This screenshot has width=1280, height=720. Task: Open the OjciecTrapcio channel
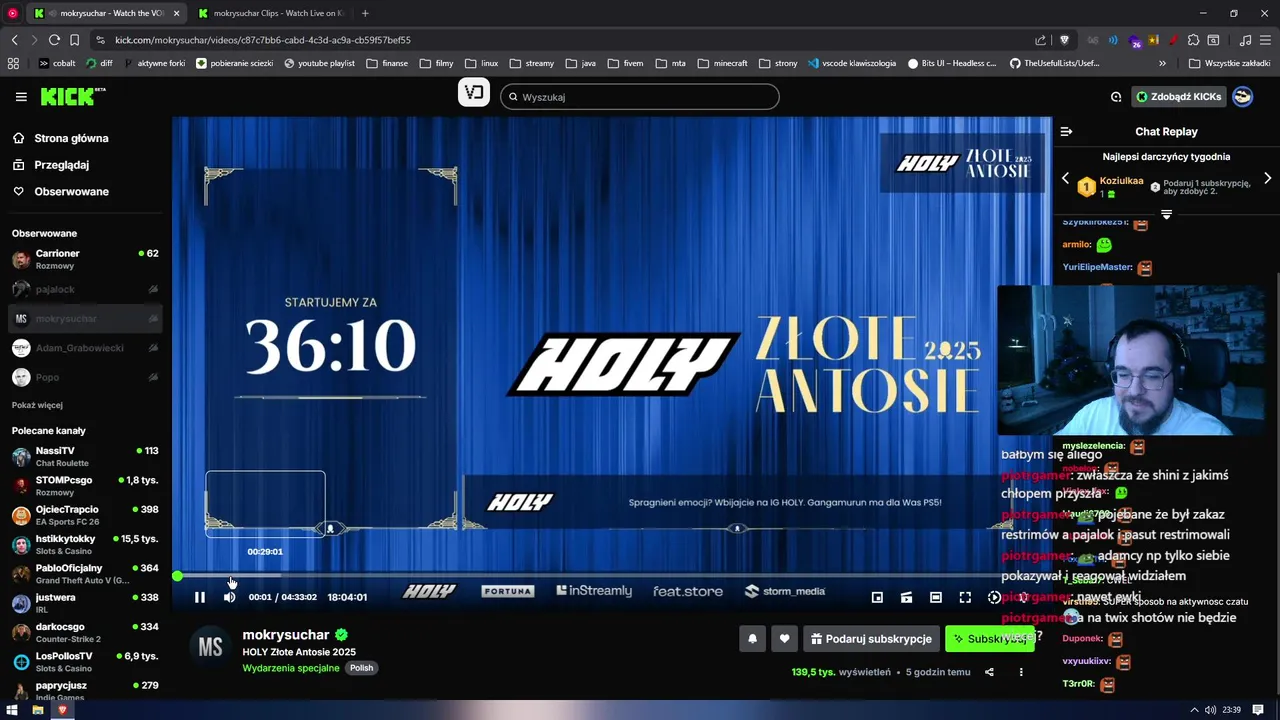85,515
